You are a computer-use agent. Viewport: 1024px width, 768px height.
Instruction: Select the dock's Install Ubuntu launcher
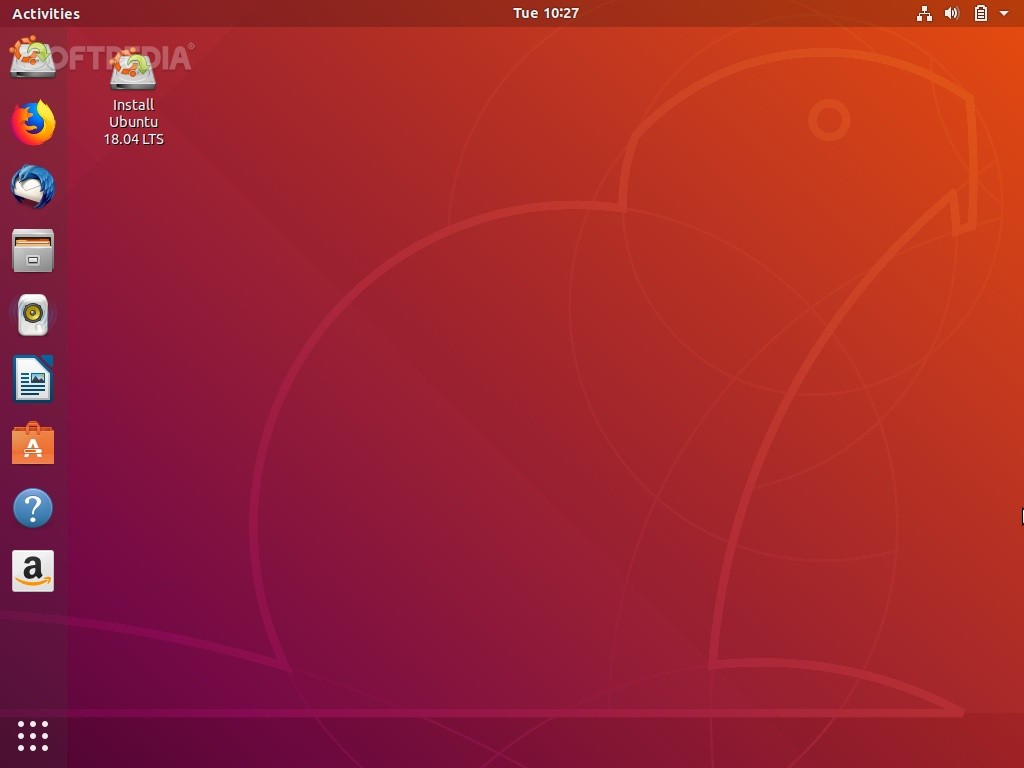pyautogui.click(x=33, y=58)
